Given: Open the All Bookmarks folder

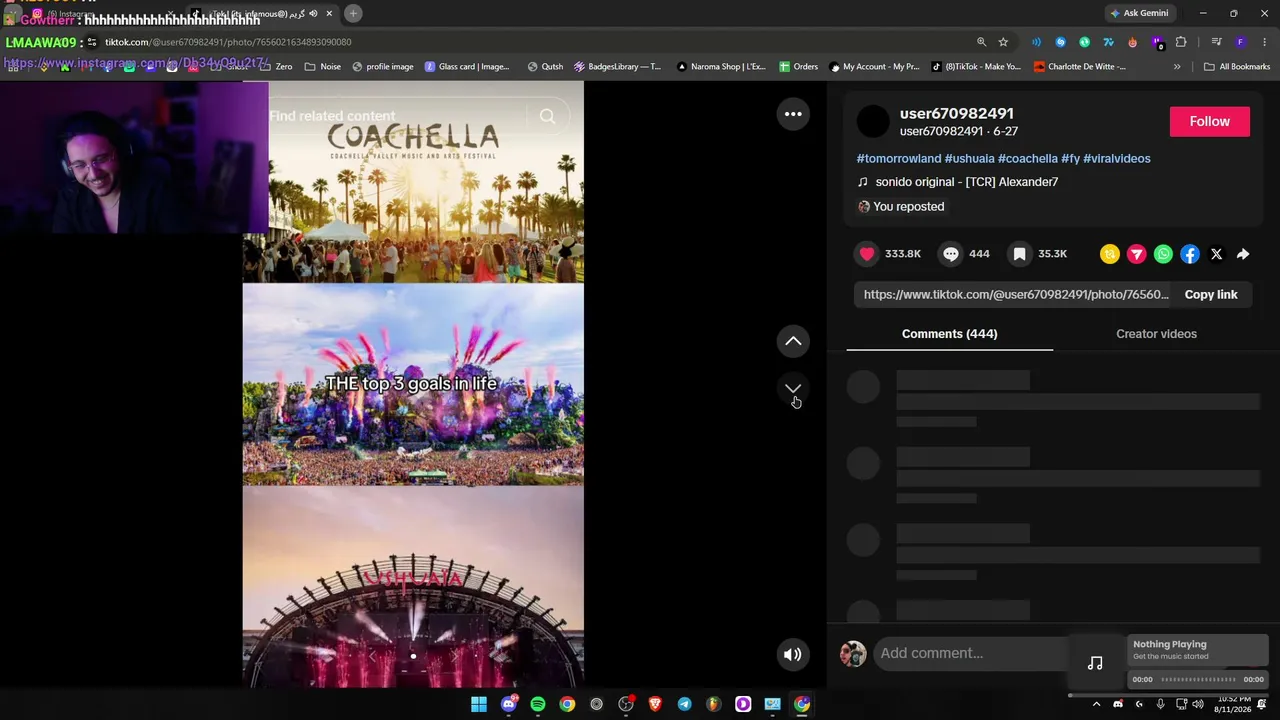Looking at the screenshot, I should 1237,67.
